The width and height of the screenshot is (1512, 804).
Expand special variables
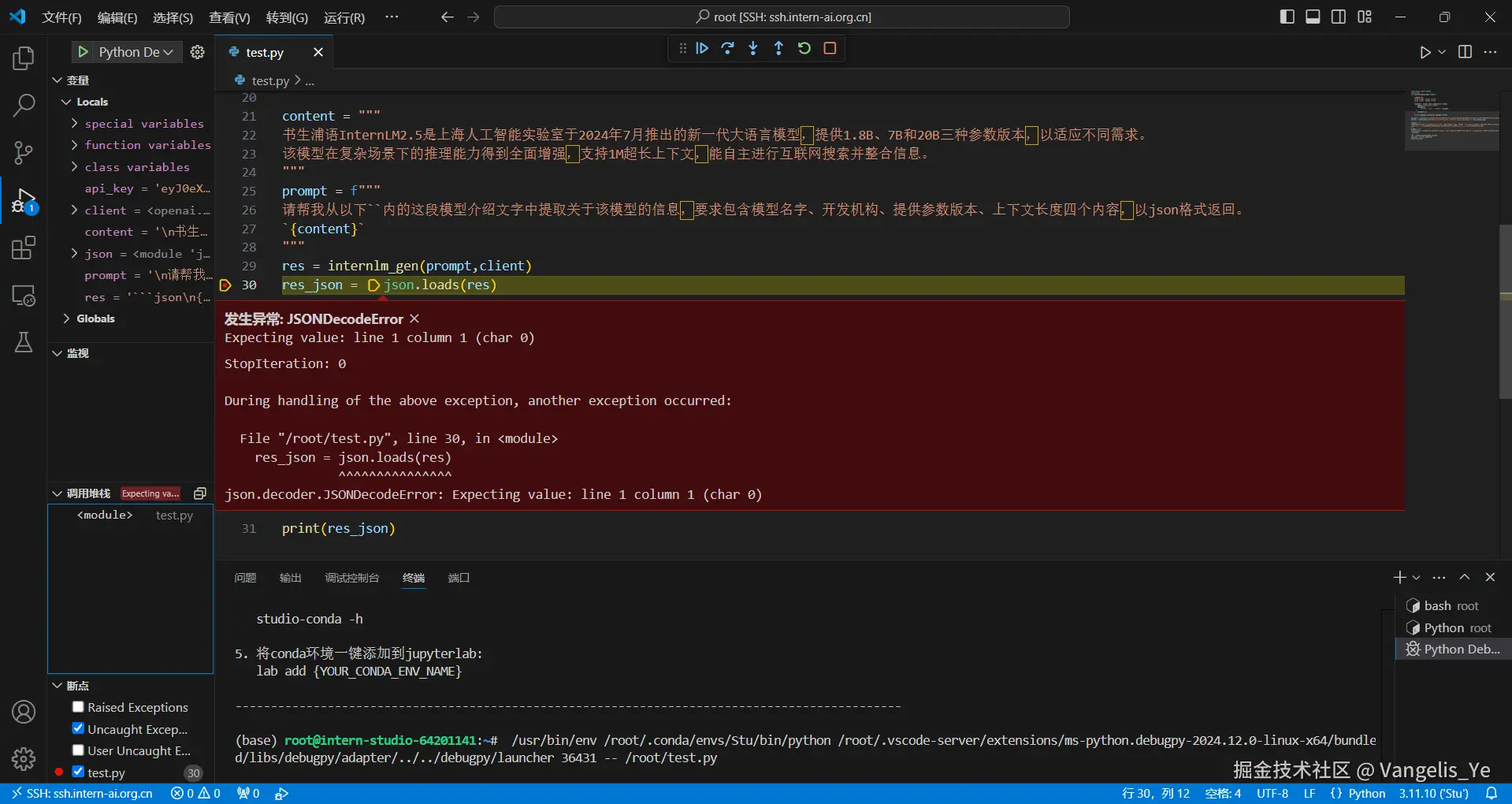click(74, 124)
